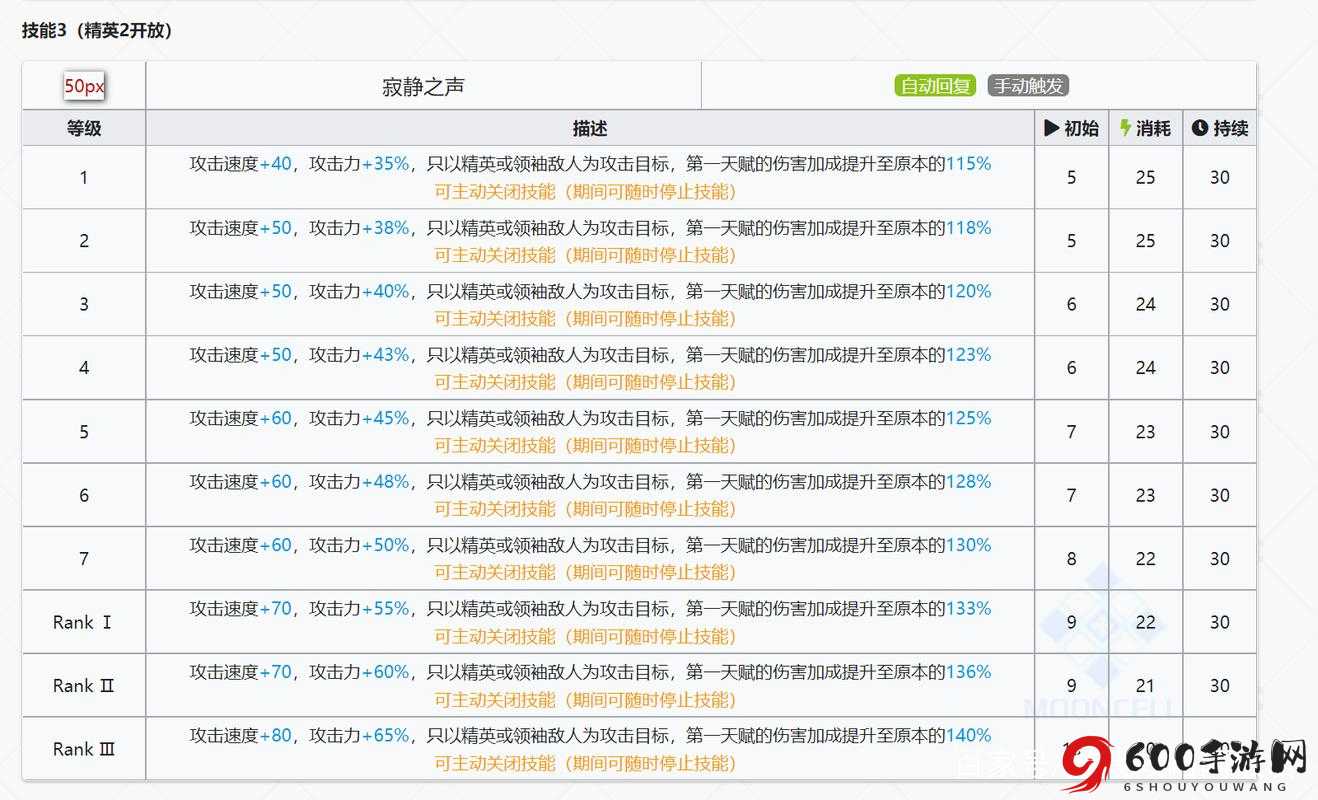Click the 120% value in level 3 description
This screenshot has width=1318, height=800.
tap(968, 291)
